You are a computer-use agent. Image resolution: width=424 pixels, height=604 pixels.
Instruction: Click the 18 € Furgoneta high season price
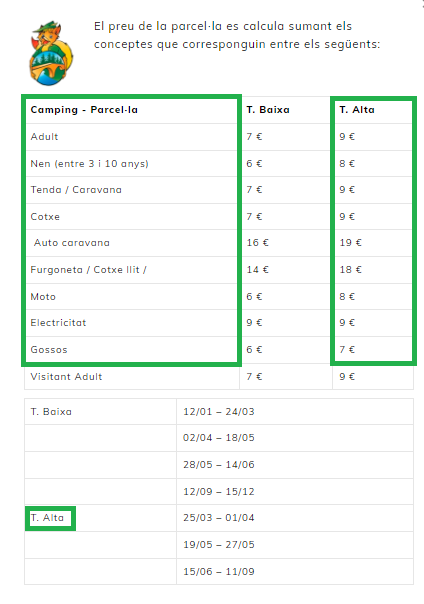350,270
